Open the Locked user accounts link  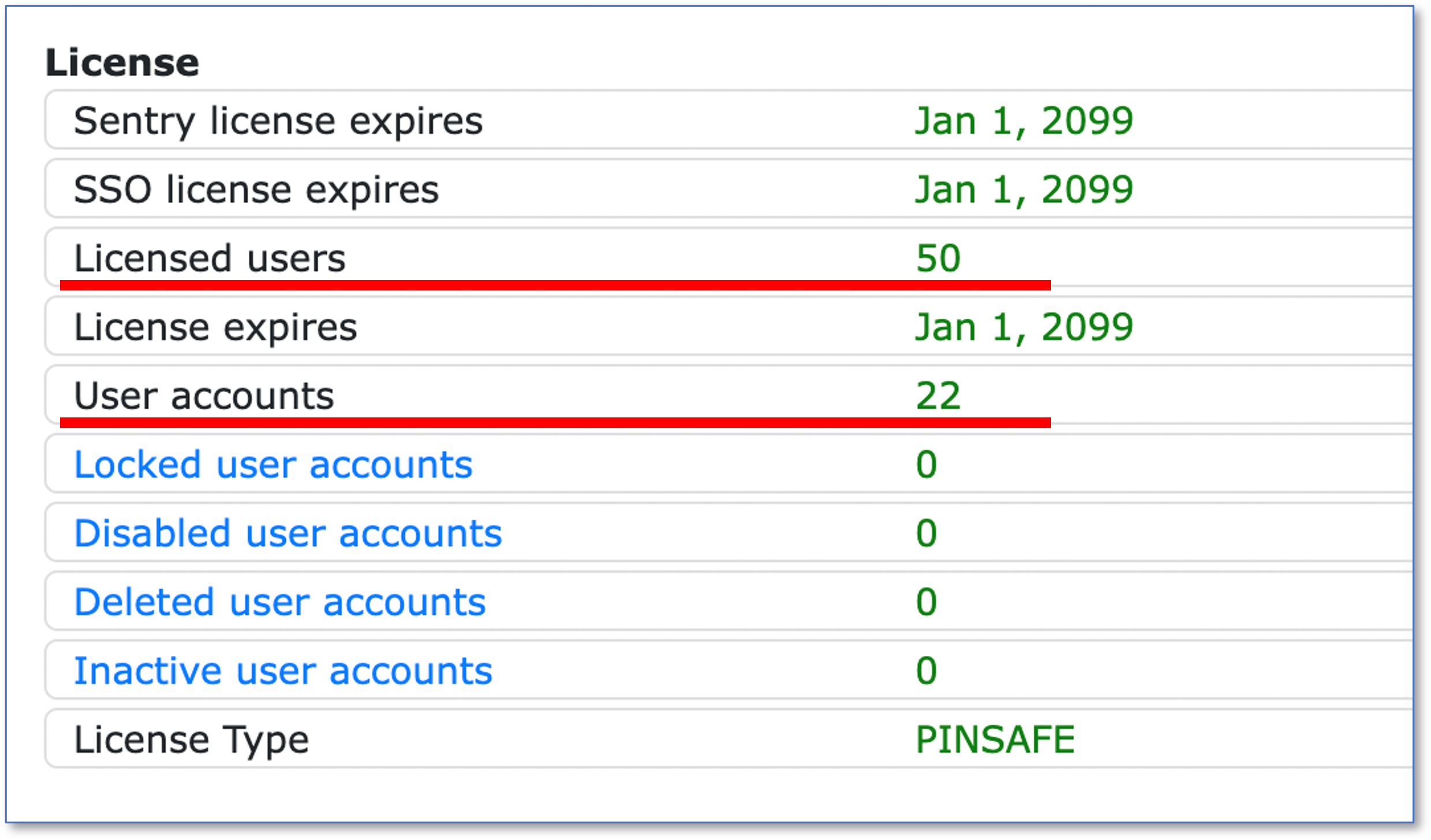(x=273, y=465)
